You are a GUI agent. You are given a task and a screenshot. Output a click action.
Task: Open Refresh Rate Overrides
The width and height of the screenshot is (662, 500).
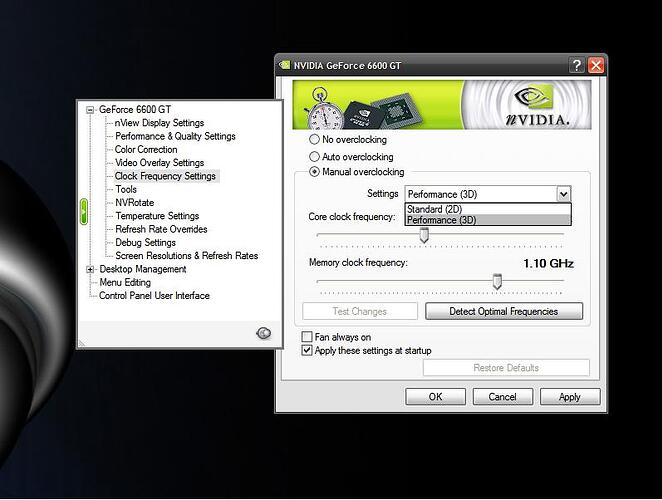click(x=161, y=229)
